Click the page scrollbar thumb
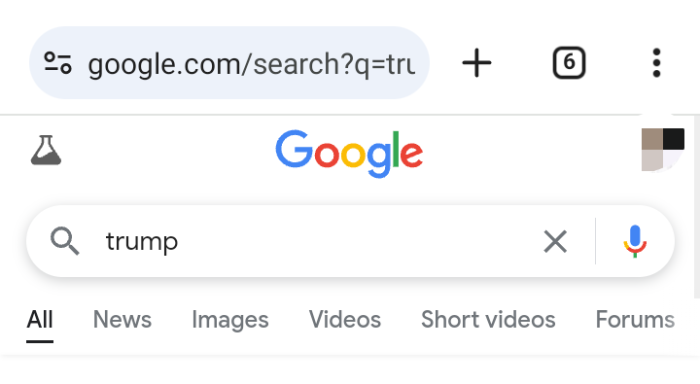The height and width of the screenshot is (384, 700). [697, 206]
